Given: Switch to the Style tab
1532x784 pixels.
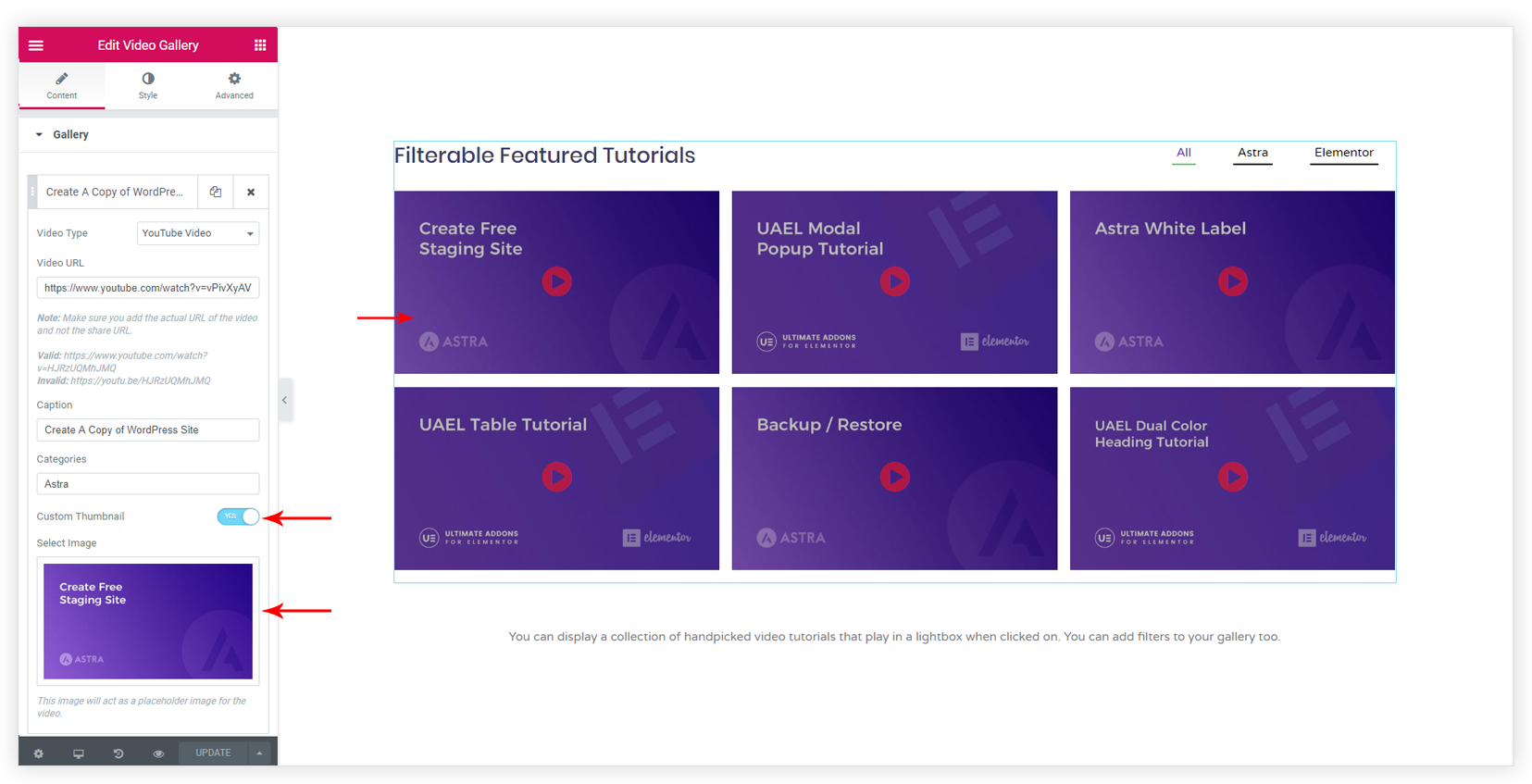Looking at the screenshot, I should (x=148, y=85).
